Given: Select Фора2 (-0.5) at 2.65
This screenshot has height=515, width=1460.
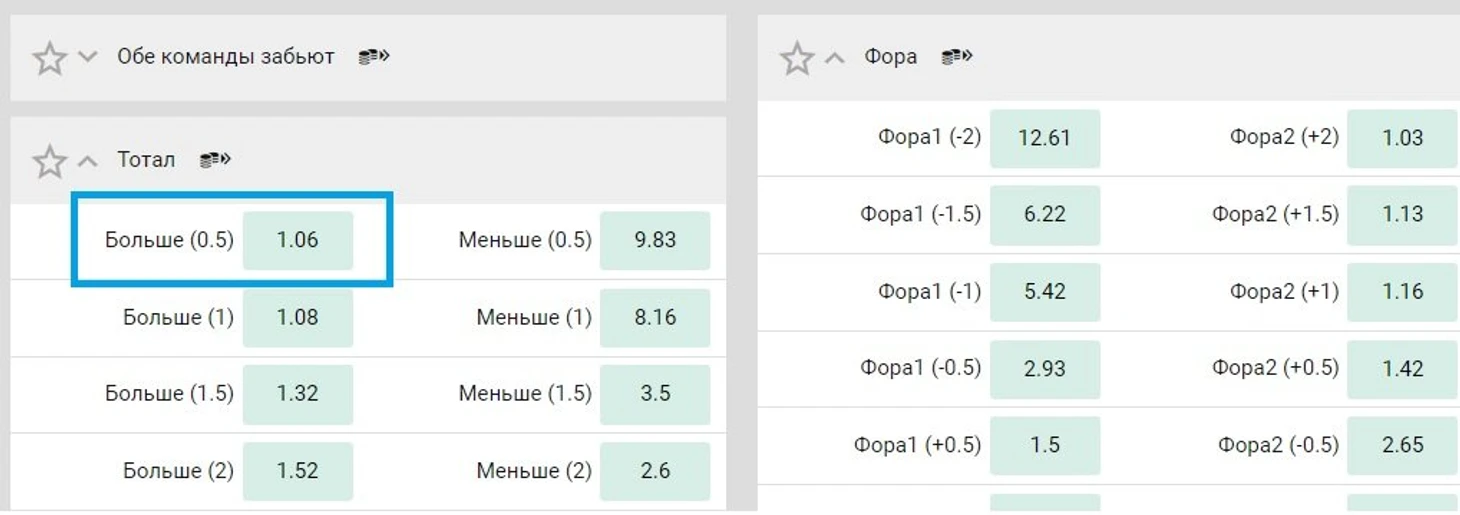Looking at the screenshot, I should point(1402,445).
